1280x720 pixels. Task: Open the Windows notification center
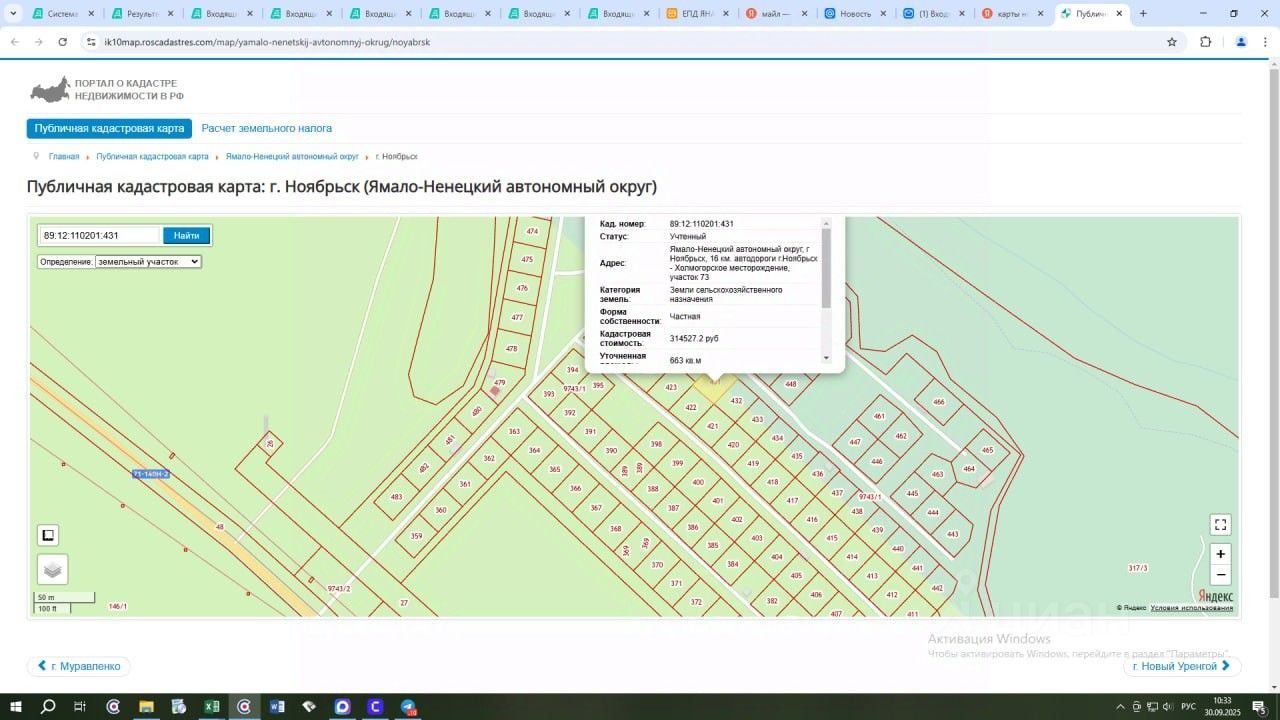1259,707
